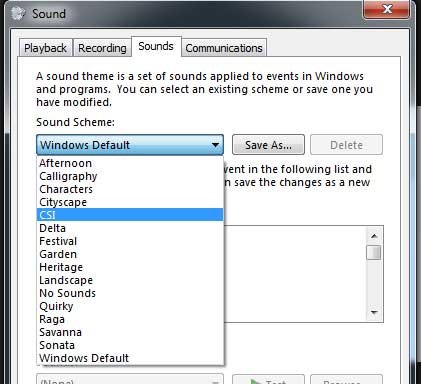Choose the Afternoon sound scheme
The width and height of the screenshot is (421, 384).
pyautogui.click(x=130, y=163)
